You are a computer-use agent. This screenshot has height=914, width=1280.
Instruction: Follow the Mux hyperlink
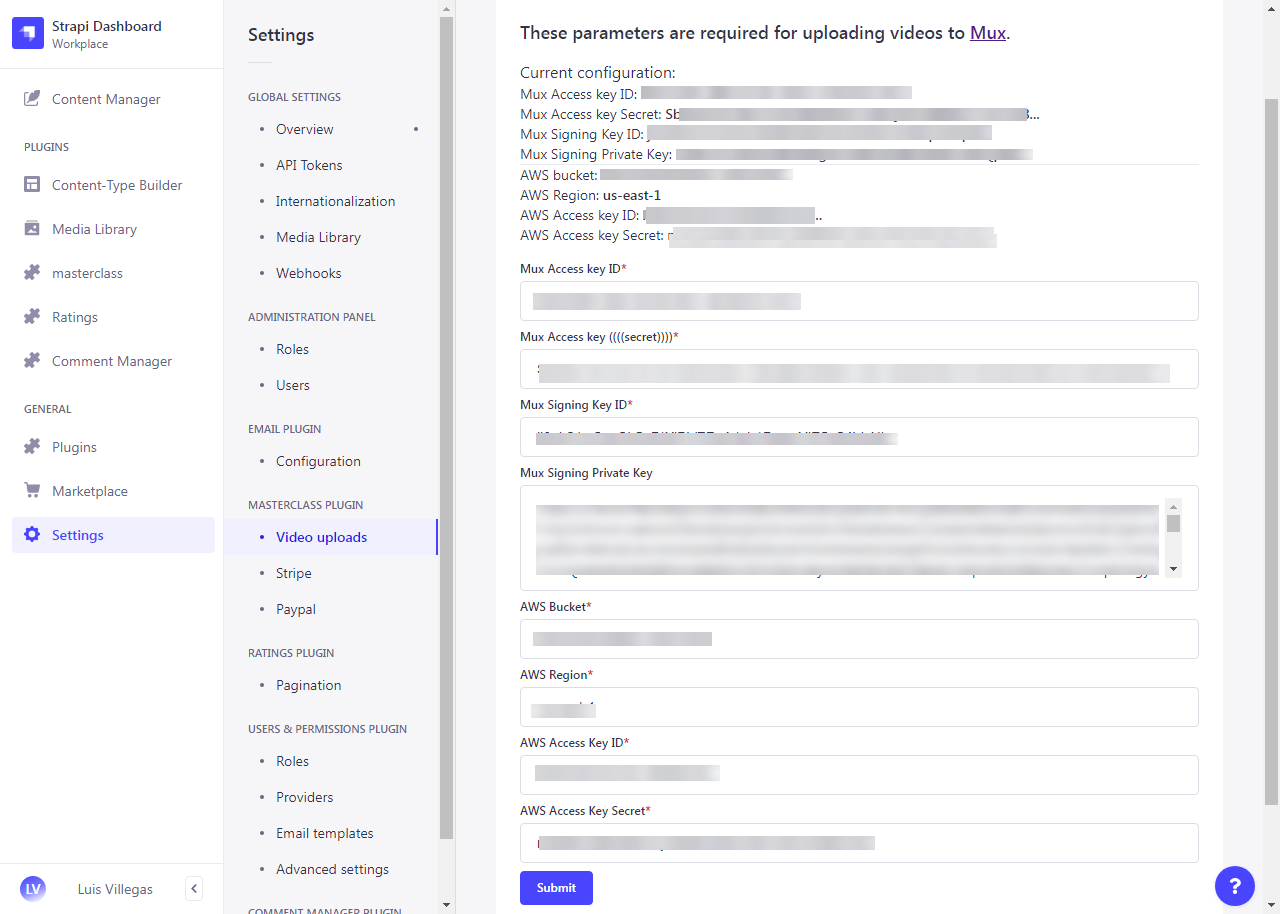(x=988, y=32)
